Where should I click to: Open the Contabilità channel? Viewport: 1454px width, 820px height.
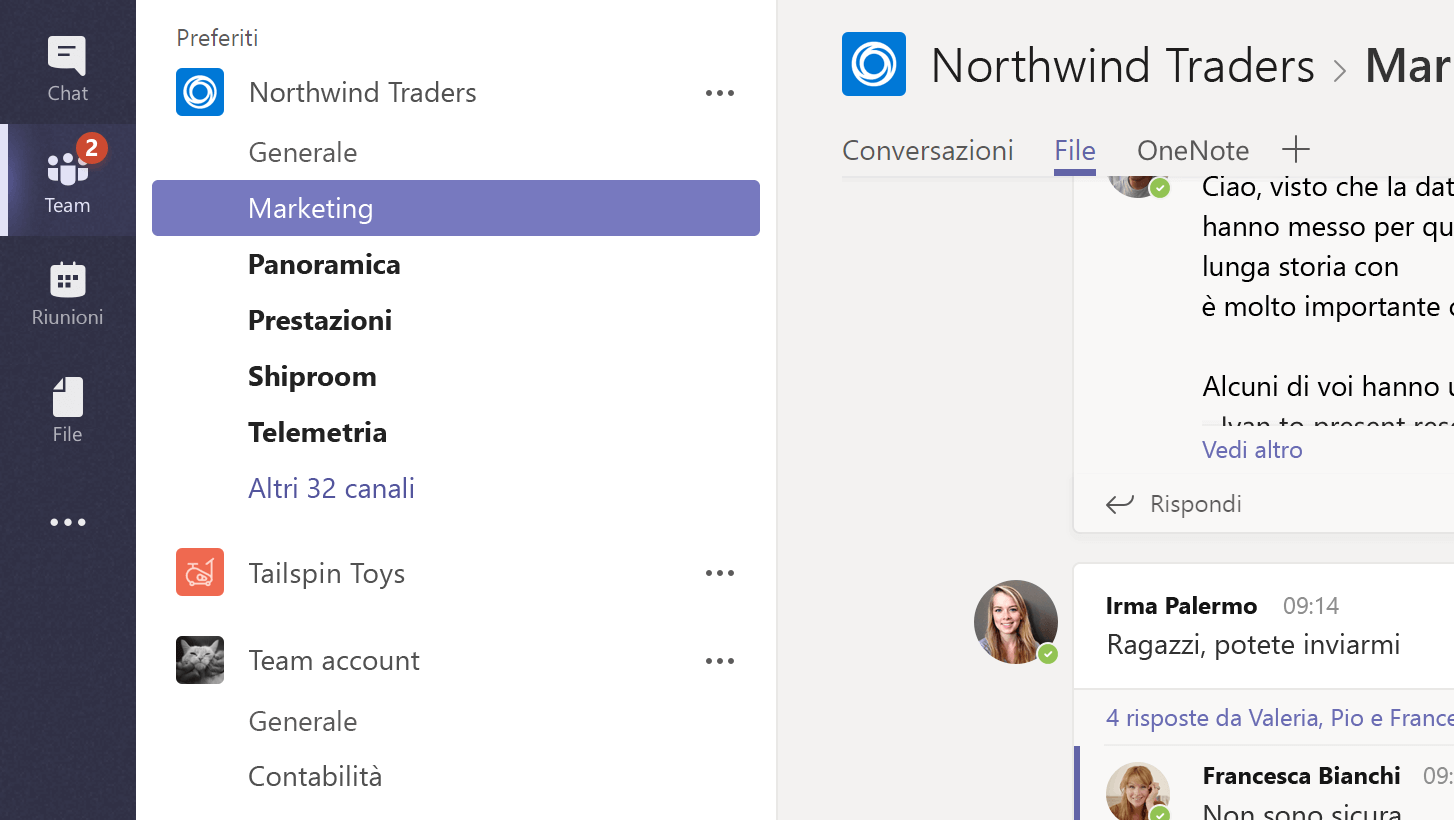coord(315,776)
